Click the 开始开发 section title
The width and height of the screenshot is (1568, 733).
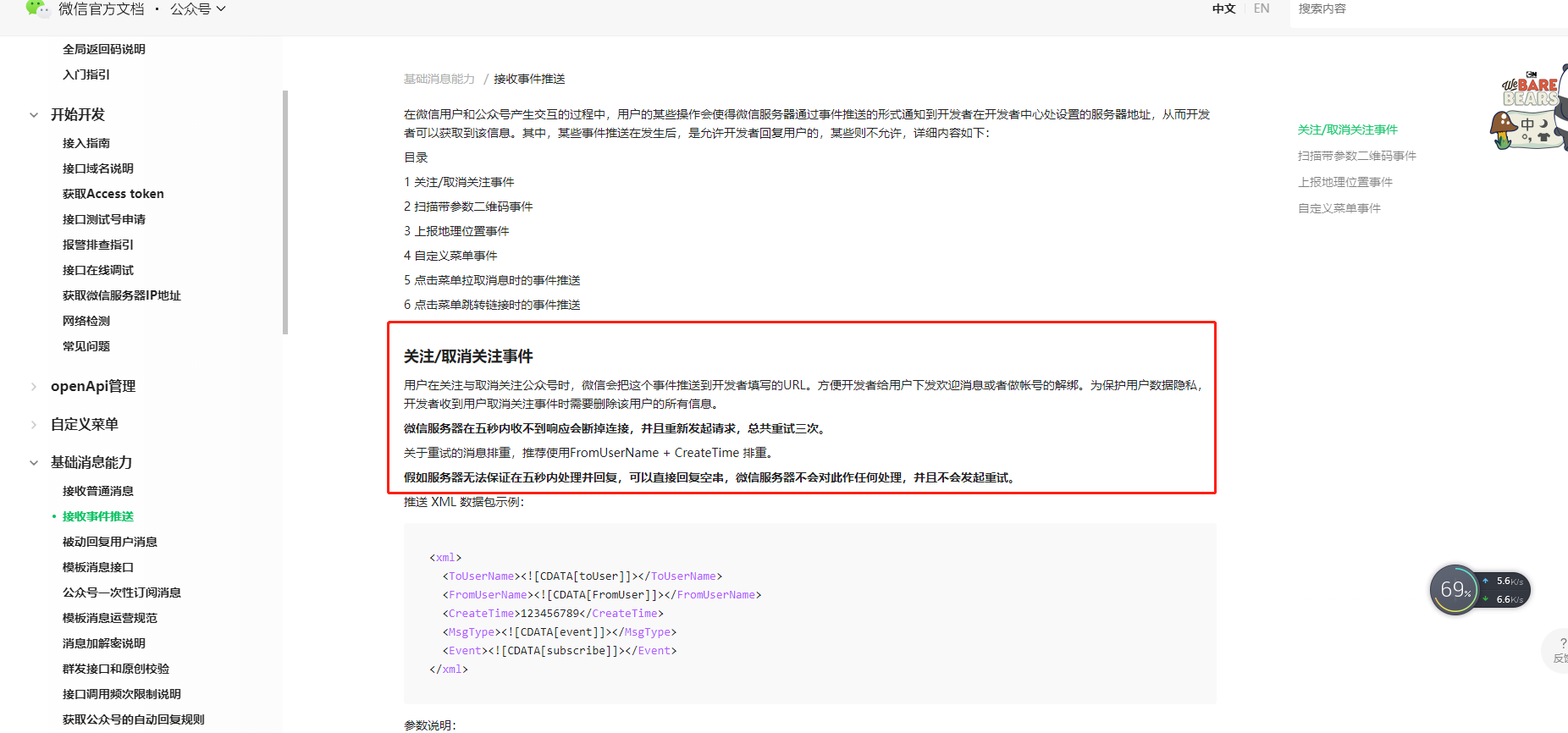coord(78,115)
